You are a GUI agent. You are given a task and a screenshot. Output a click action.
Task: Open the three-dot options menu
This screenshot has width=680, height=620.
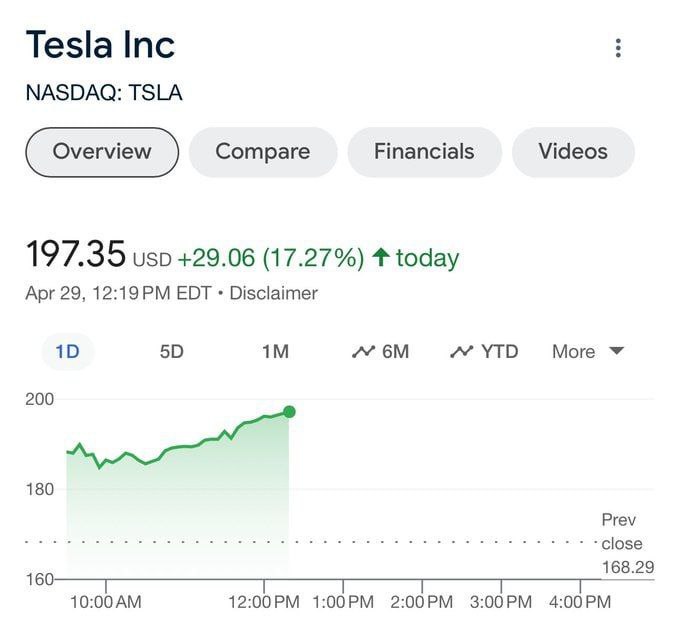pos(618,48)
